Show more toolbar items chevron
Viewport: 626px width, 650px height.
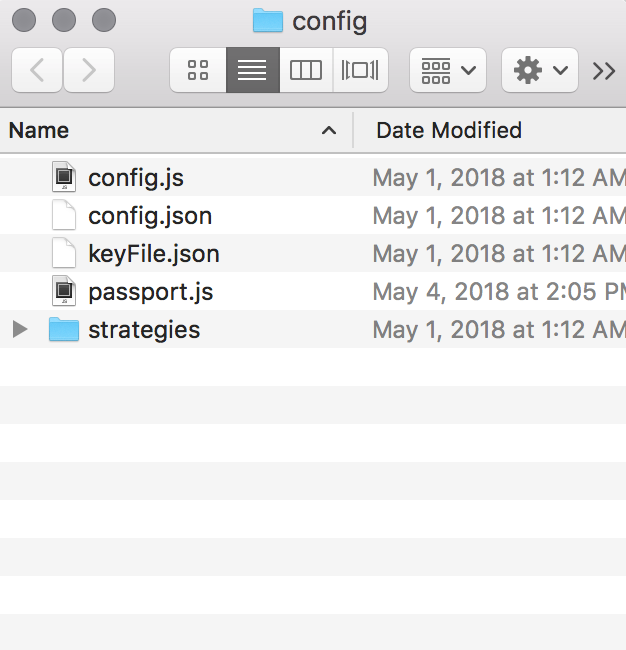pos(604,70)
